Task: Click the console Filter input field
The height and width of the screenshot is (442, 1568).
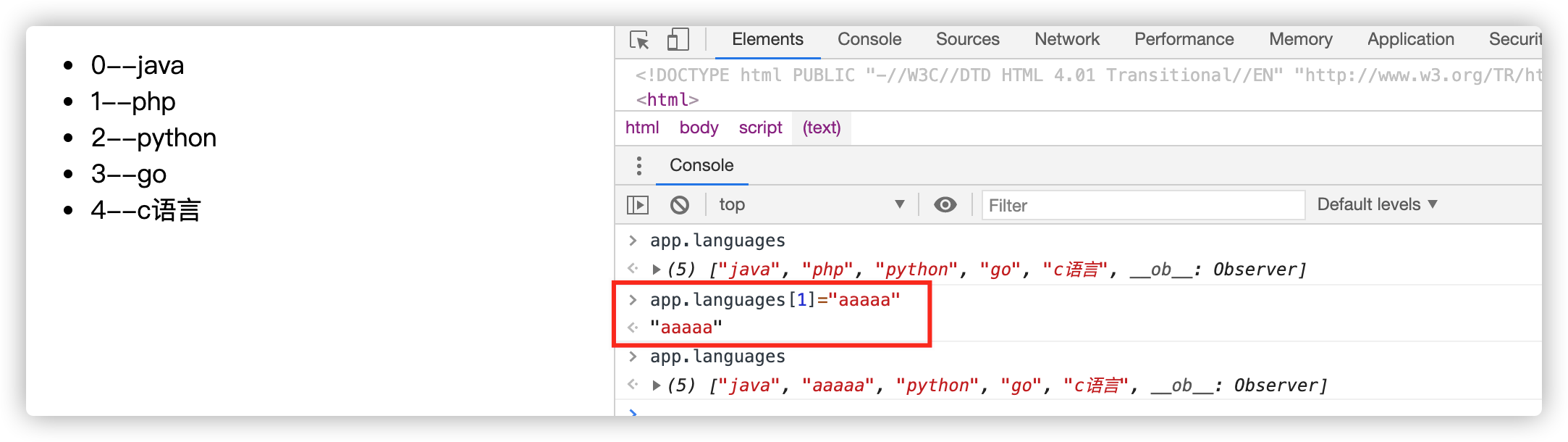Action: pos(1142,206)
